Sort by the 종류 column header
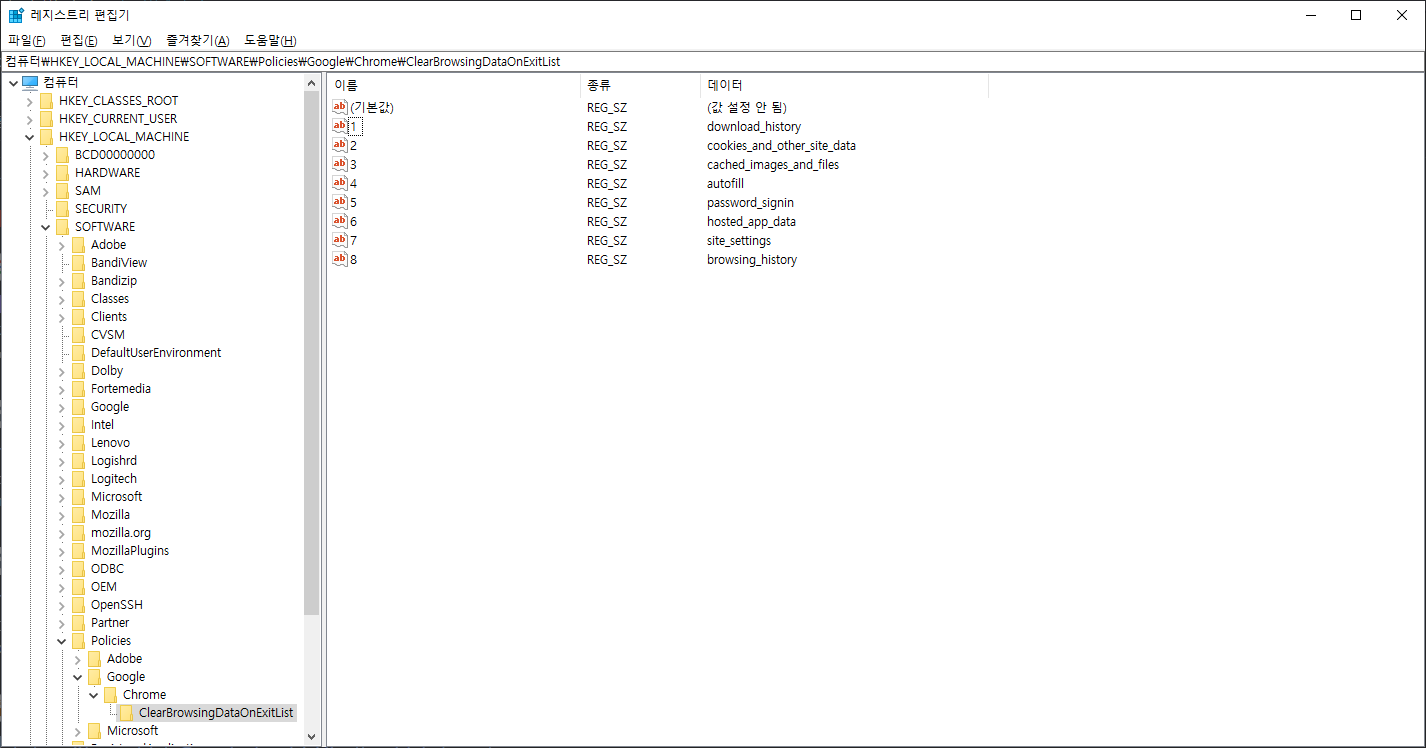 [640, 85]
